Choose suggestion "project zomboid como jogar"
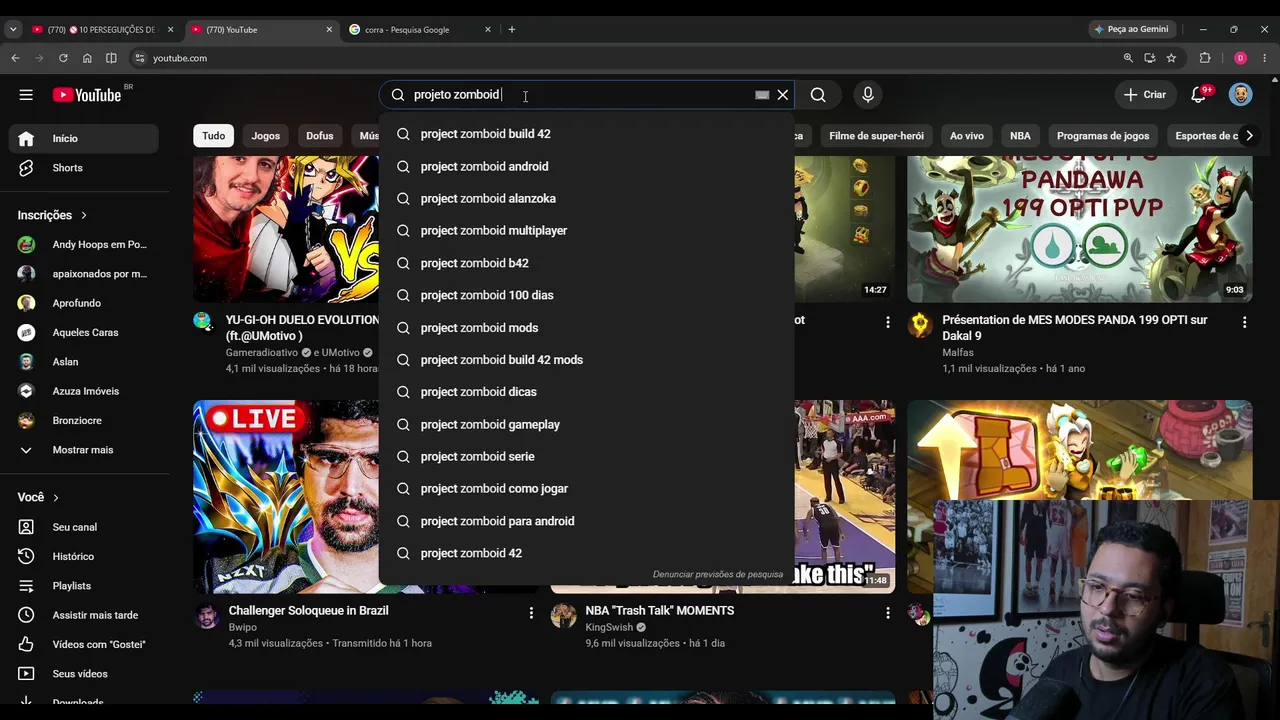Viewport: 1280px width, 720px height. (x=586, y=489)
